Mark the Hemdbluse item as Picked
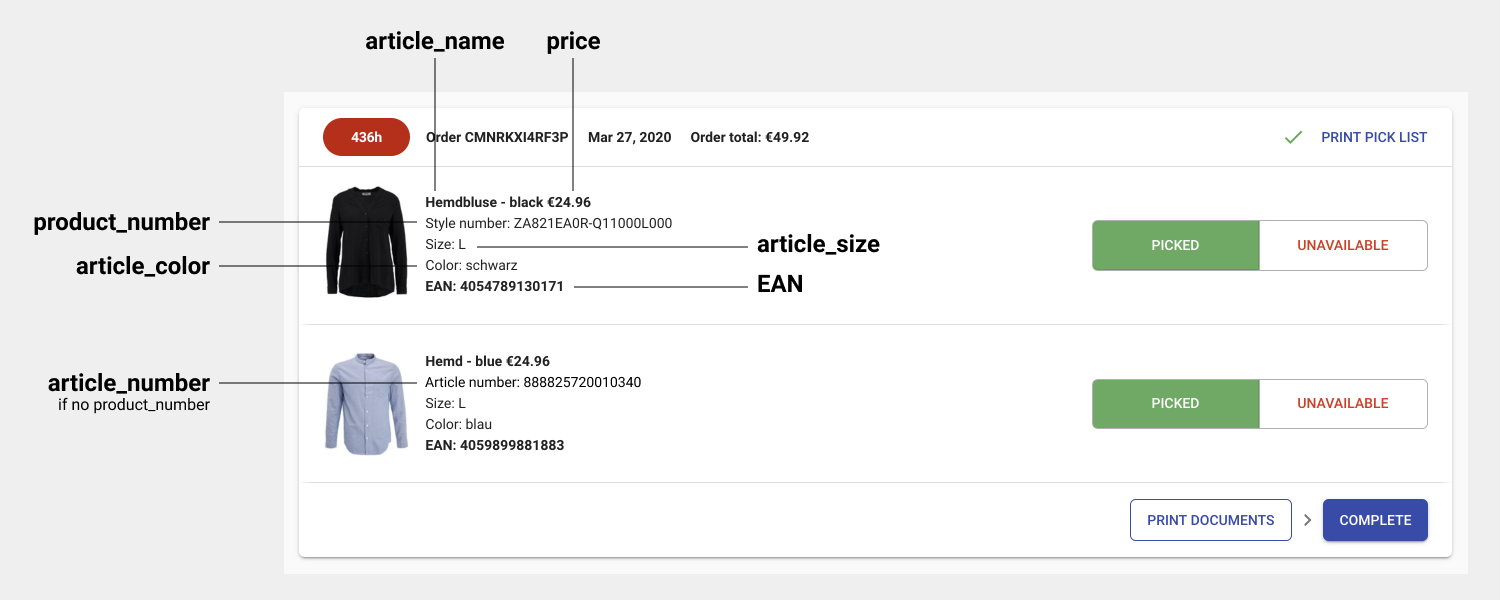Screen dimensions: 1500x600 tap(1175, 245)
